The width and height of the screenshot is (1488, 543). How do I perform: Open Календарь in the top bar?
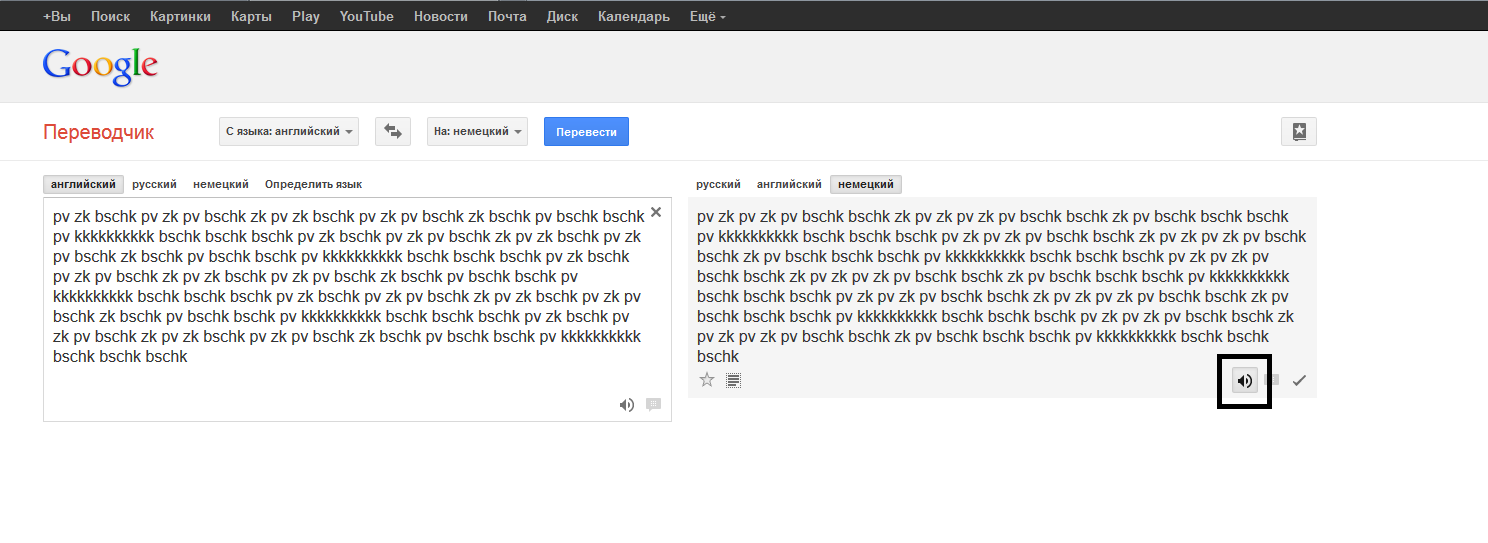pyautogui.click(x=634, y=16)
